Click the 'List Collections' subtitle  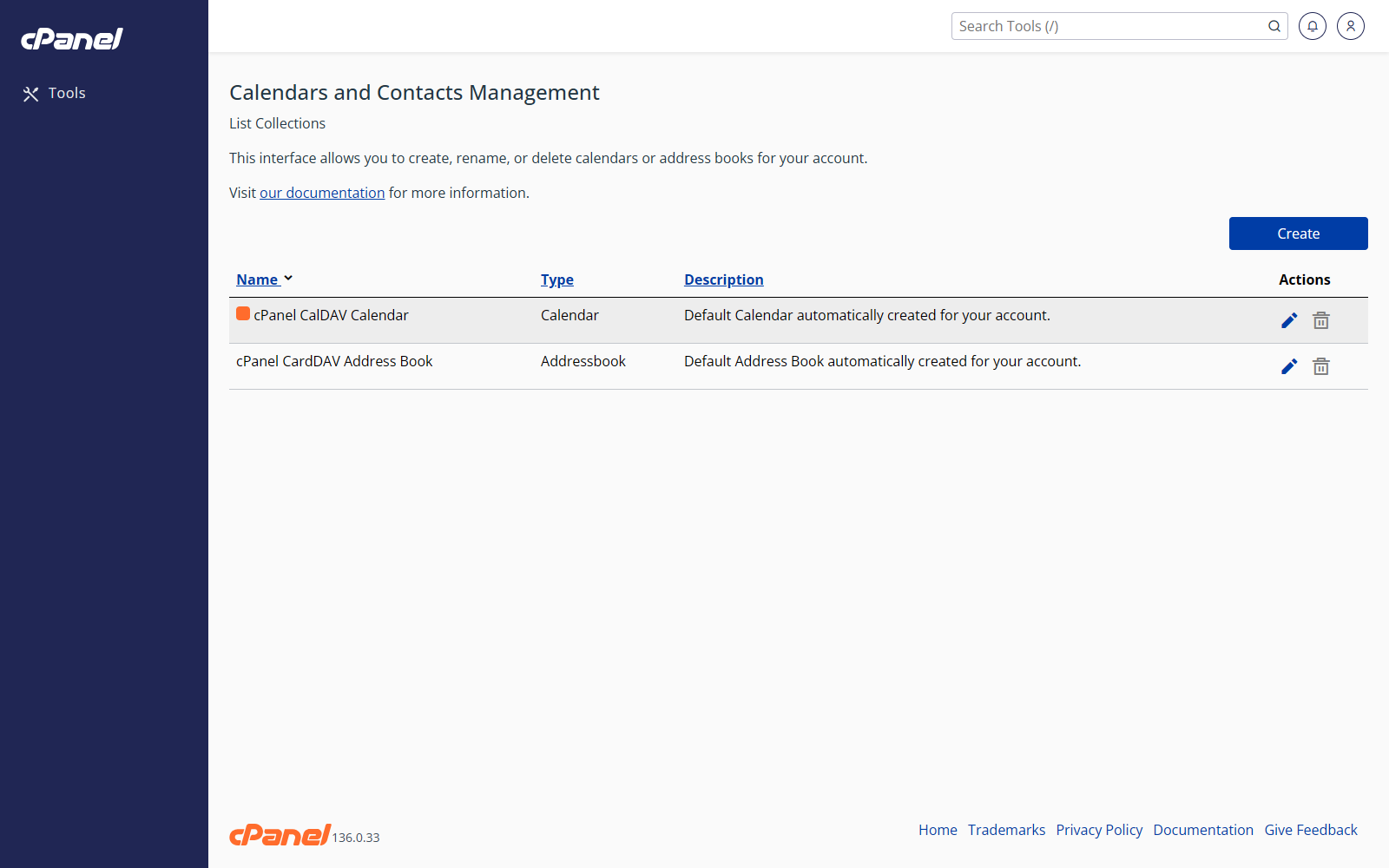pyautogui.click(x=278, y=123)
